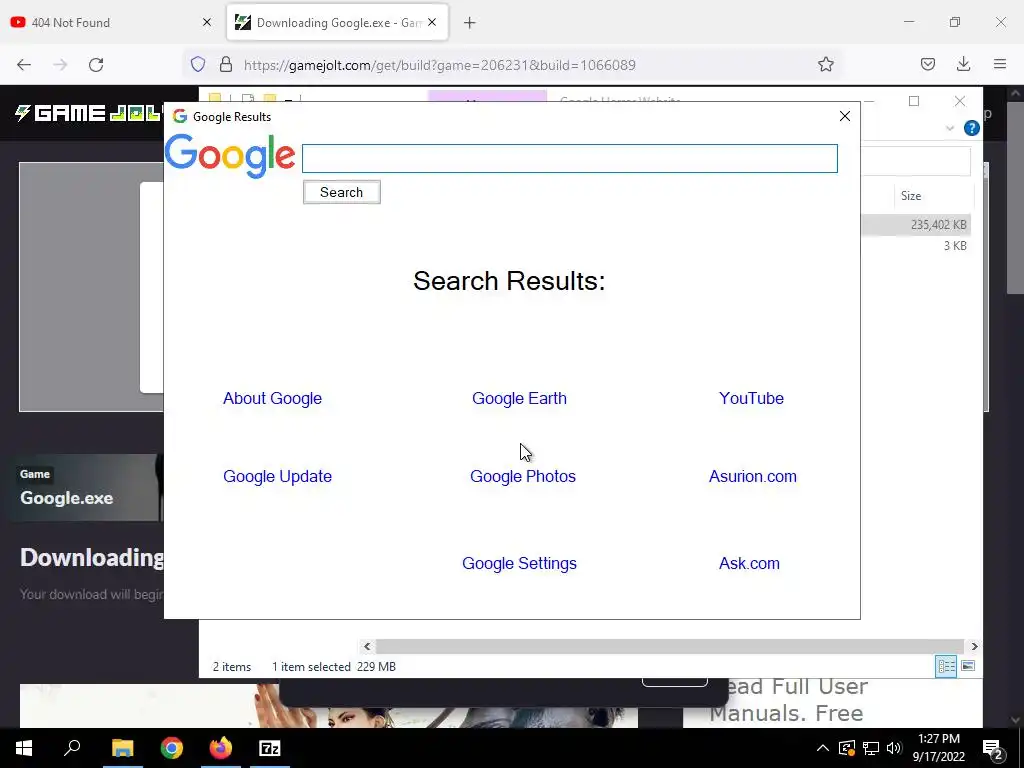Select the 3 KB file size cell
Viewport: 1024px width, 768px height.
pyautogui.click(x=955, y=246)
